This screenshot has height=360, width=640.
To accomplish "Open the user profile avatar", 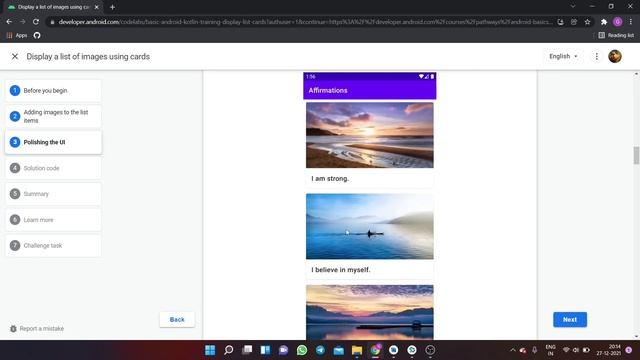I will point(615,56).
